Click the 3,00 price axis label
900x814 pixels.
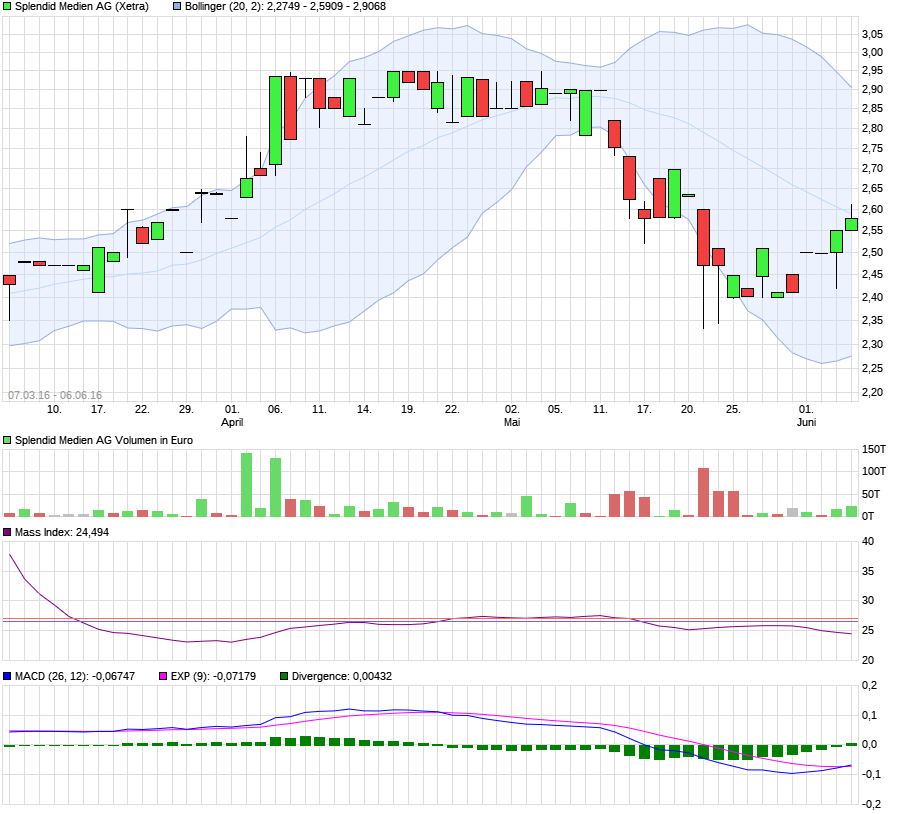[x=872, y=52]
